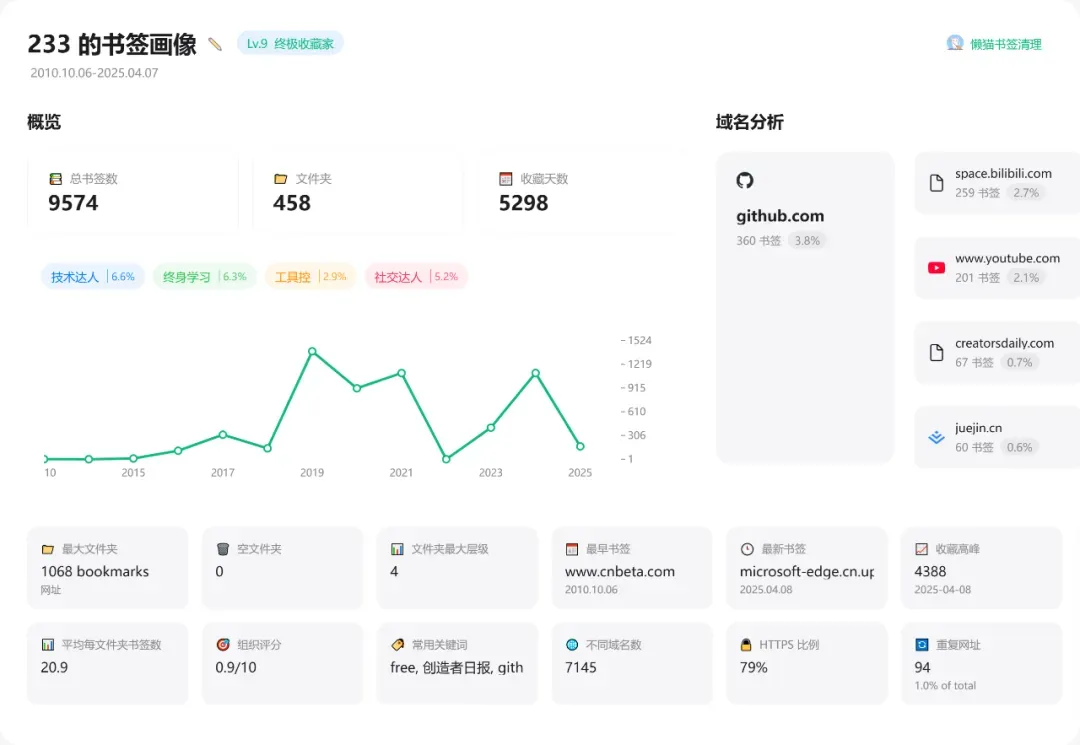Viewport: 1080px width, 745px height.
Task: Click the 5298 collection days number
Action: point(523,203)
